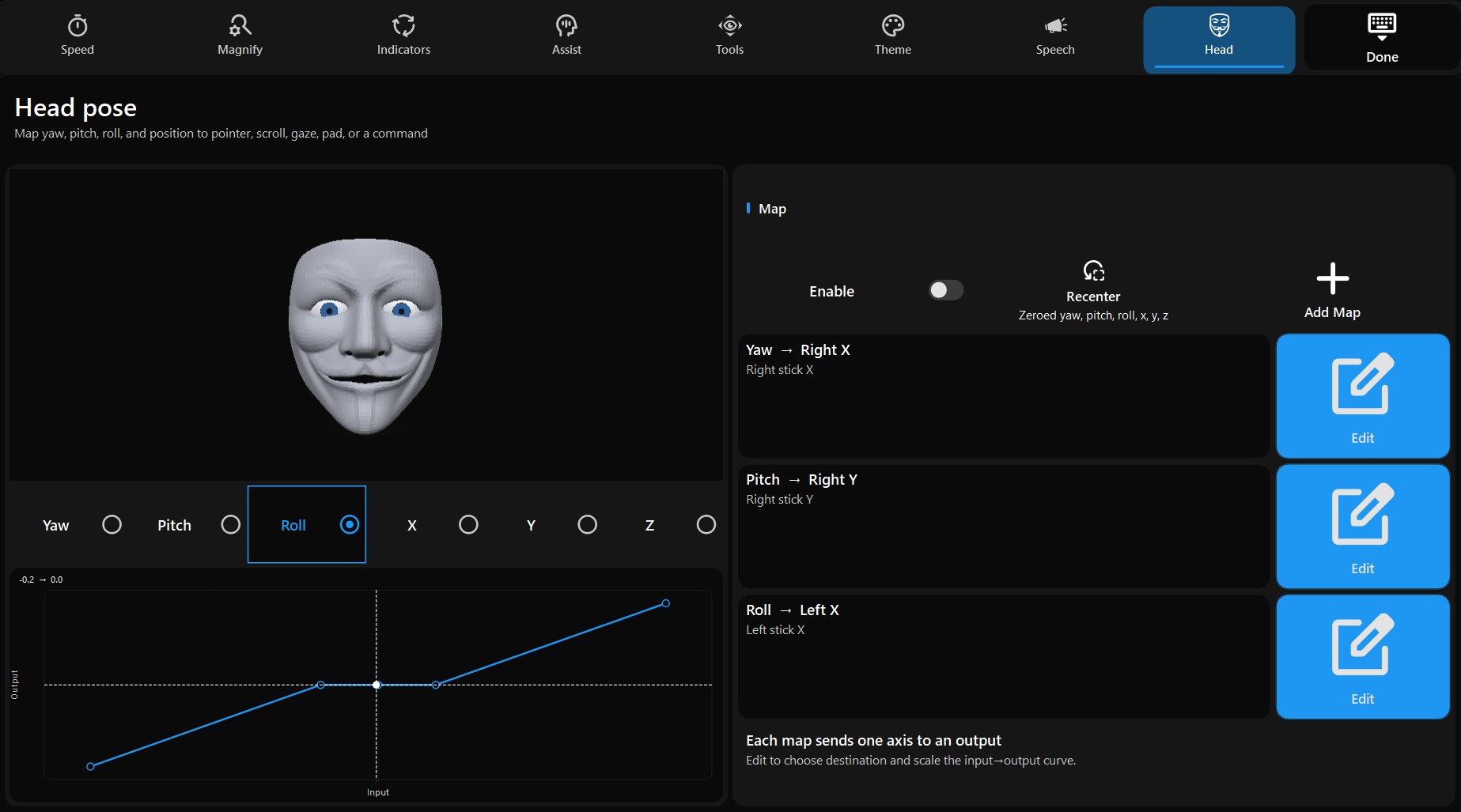The width and height of the screenshot is (1461, 812).
Task: Select the Z position radio button
Action: tap(706, 525)
